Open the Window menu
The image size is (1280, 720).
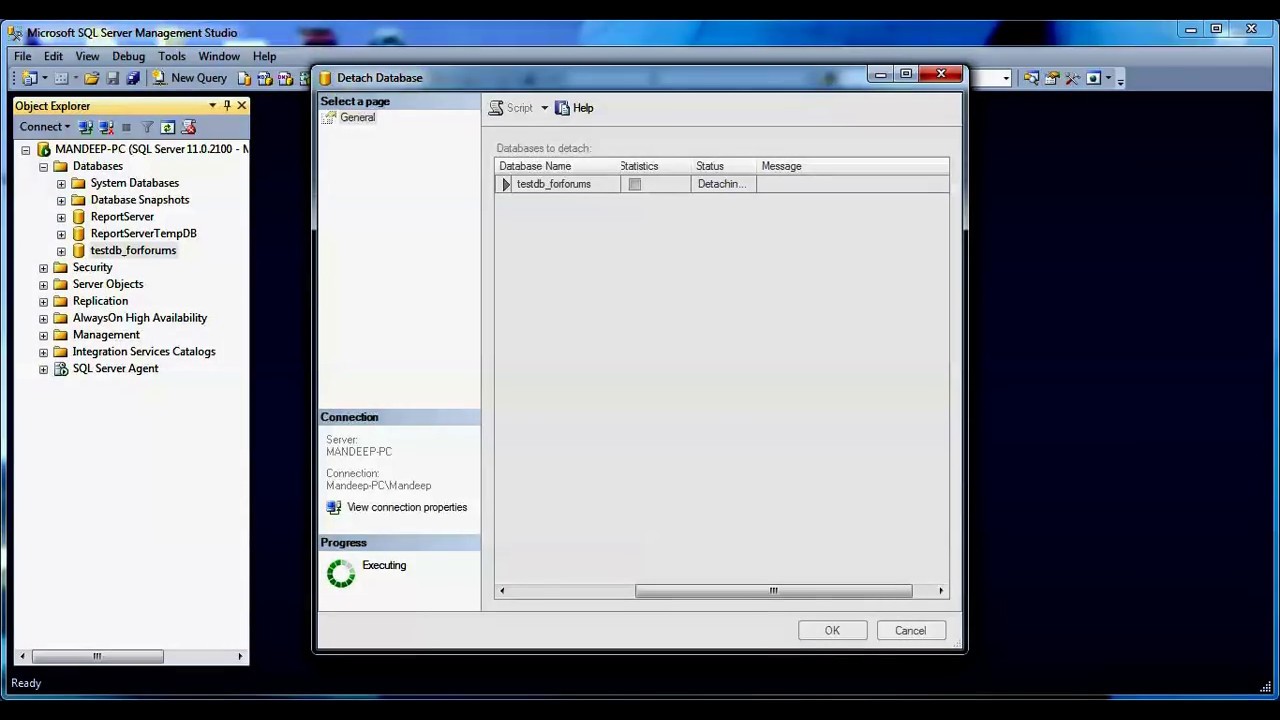click(x=219, y=56)
